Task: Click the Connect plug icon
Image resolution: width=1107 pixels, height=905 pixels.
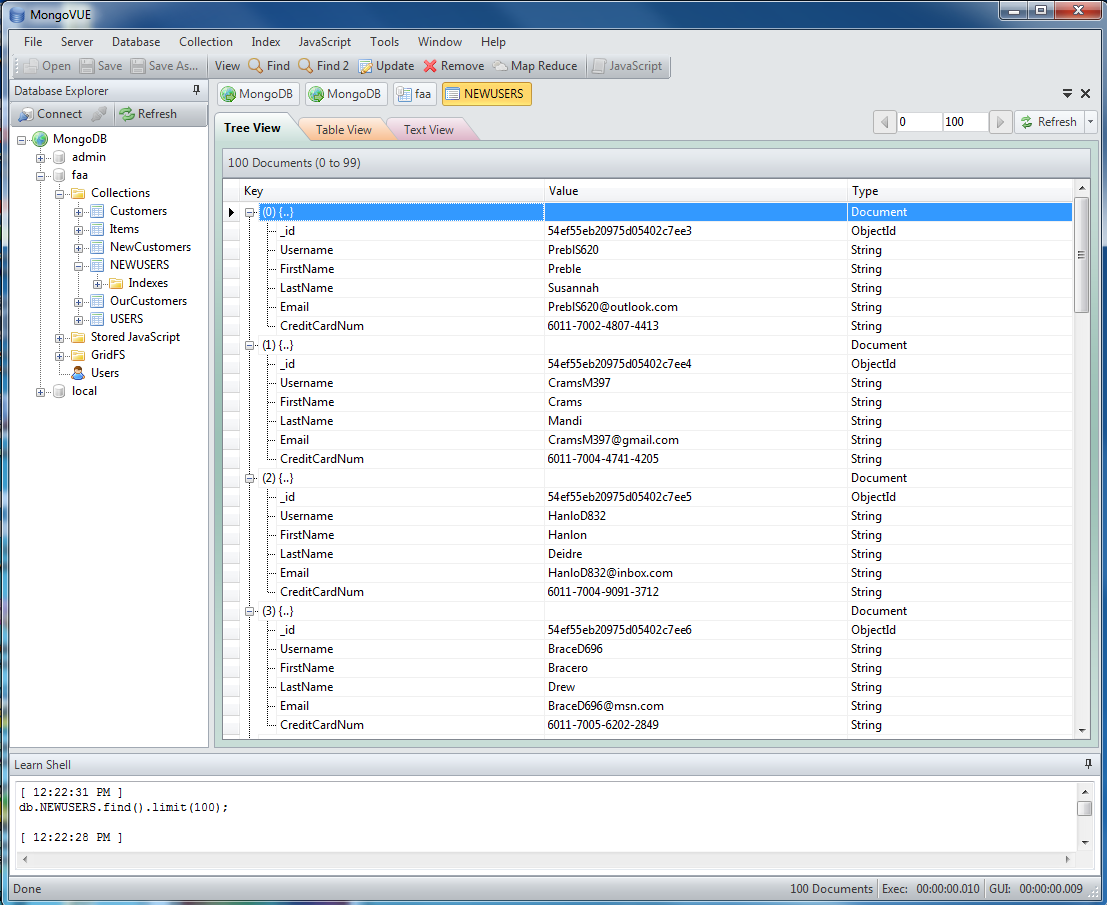Action: (26, 114)
